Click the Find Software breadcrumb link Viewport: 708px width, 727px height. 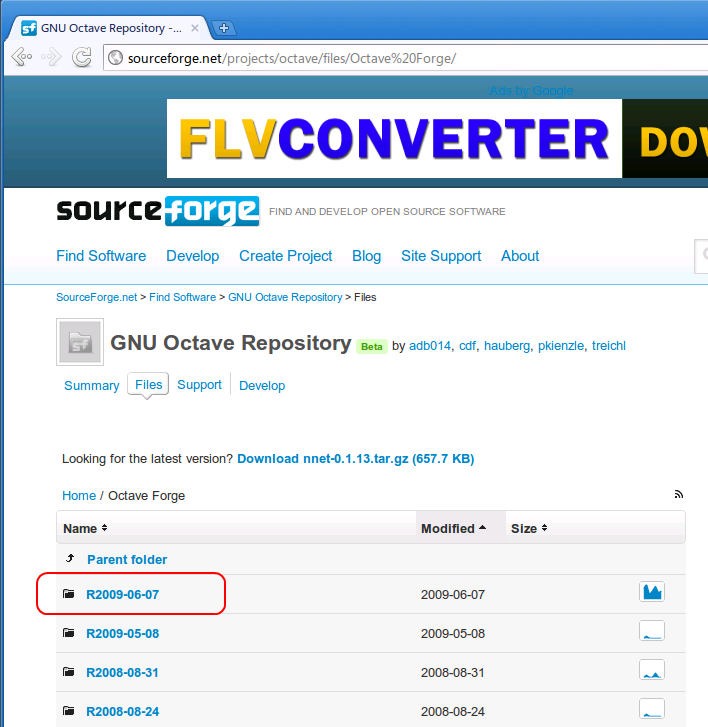click(x=183, y=297)
